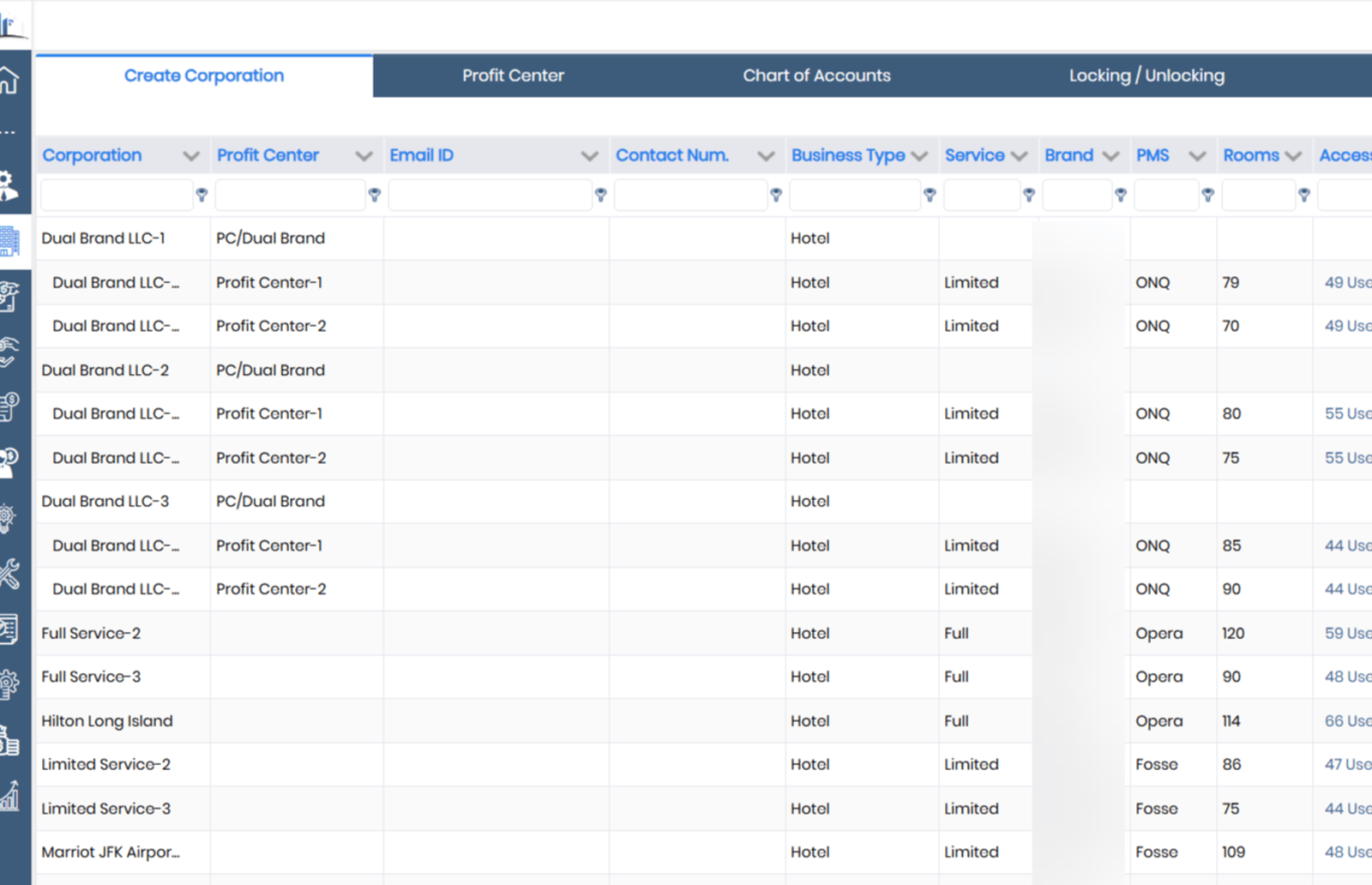Image resolution: width=1372 pixels, height=885 pixels.
Task: Expand the PMS column dropdown chevron
Action: 1198,156
